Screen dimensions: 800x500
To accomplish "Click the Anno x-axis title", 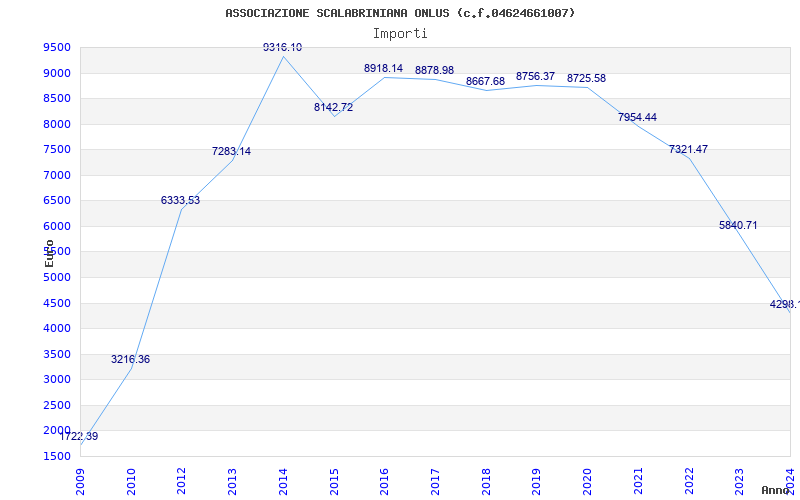I will 776,490.
